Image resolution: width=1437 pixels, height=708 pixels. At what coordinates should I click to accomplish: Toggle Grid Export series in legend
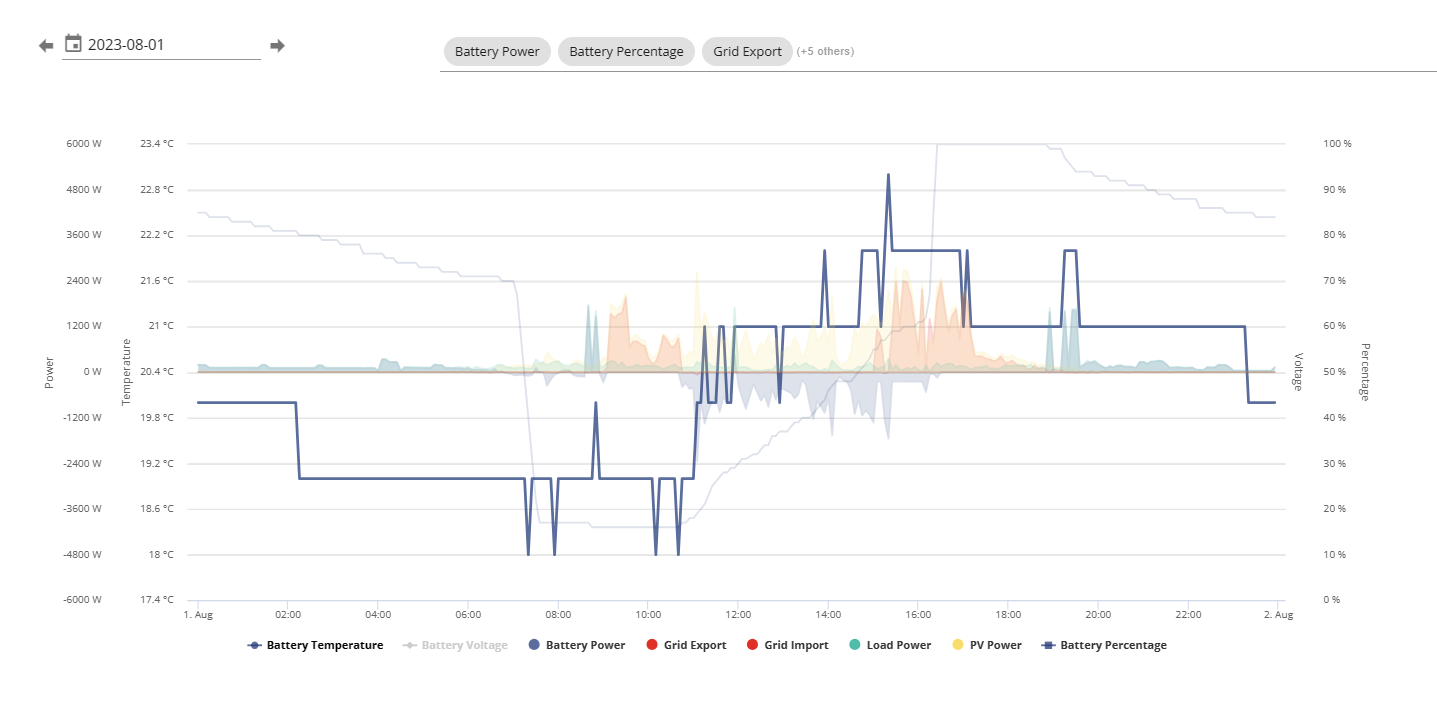pyautogui.click(x=686, y=645)
